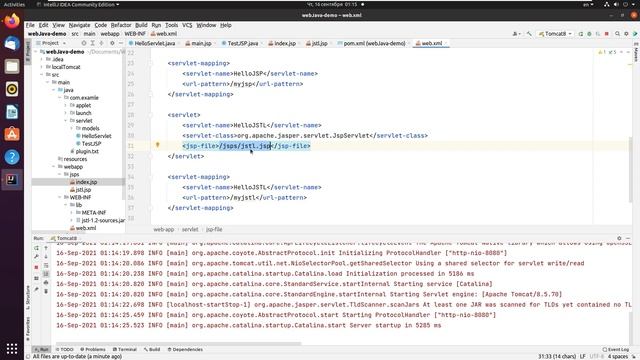Image resolution: width=640 pixels, height=360 pixels.
Task: Click the editor vertical scrollbar
Action: [x=630, y=169]
